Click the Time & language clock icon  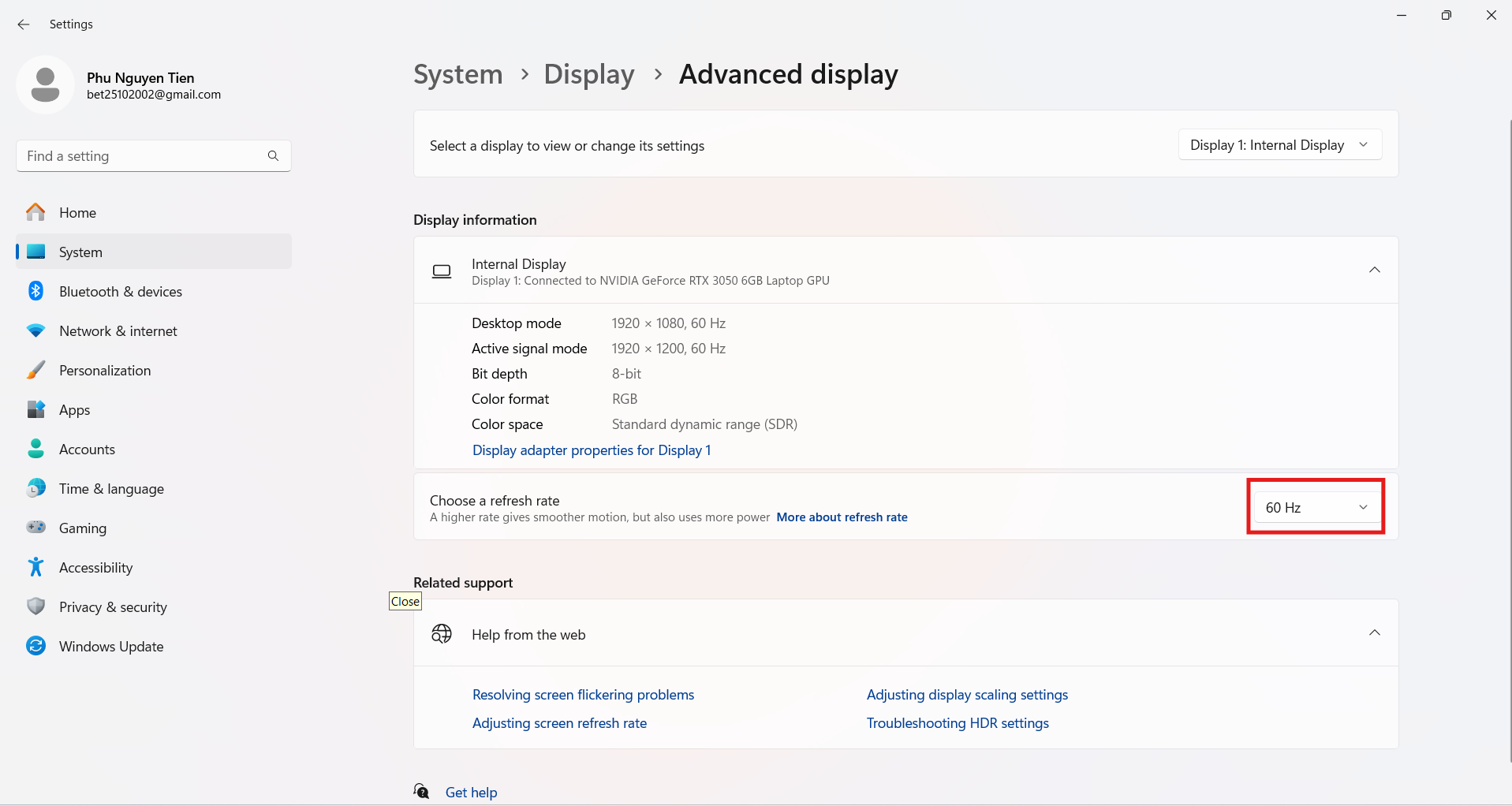click(x=35, y=488)
